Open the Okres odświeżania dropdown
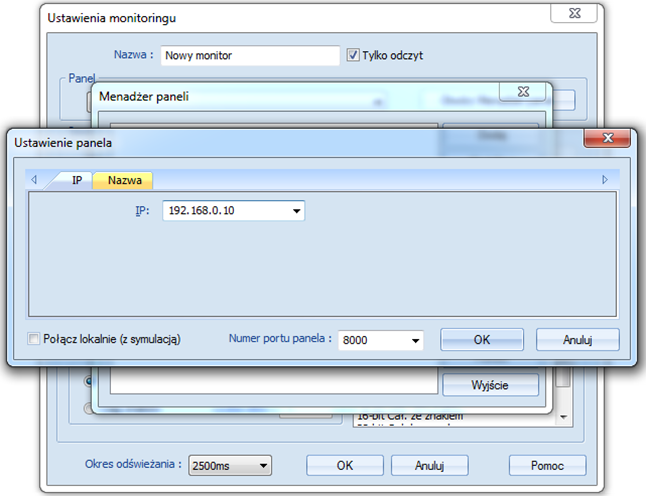This screenshot has width=646, height=496. [x=230, y=466]
